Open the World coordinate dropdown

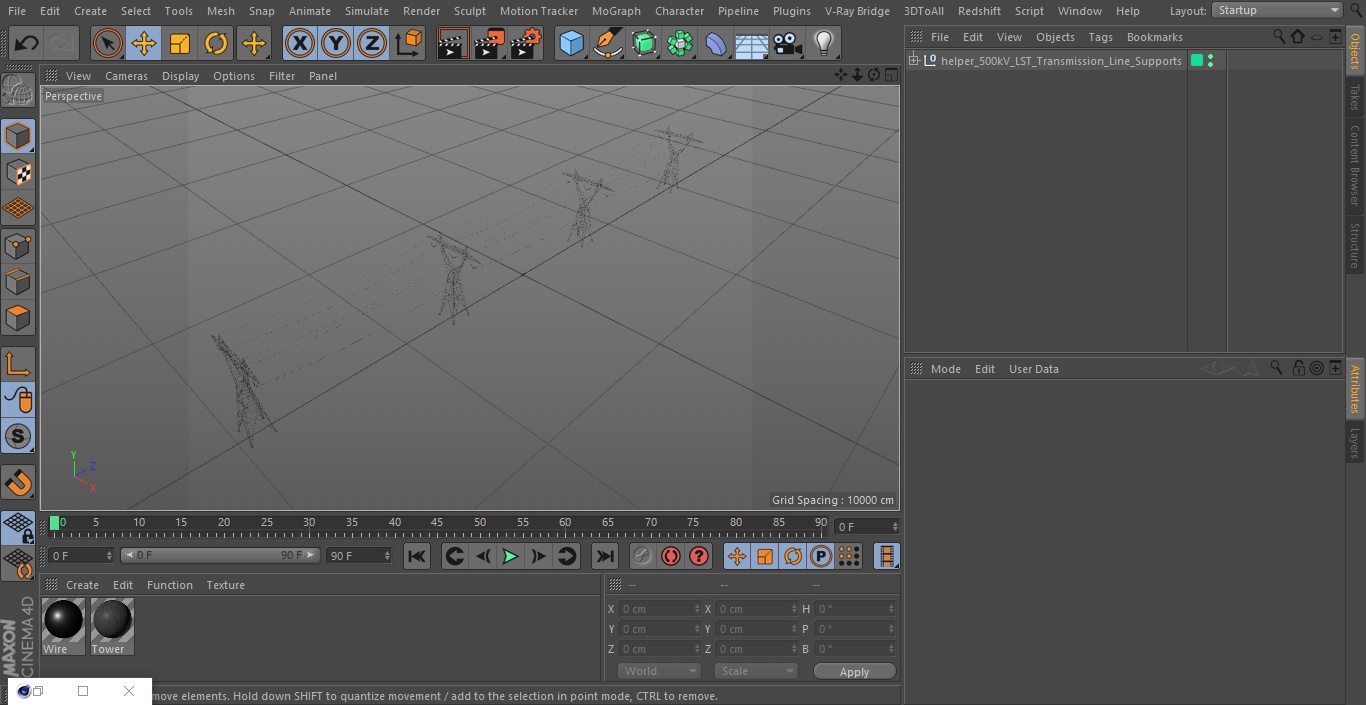(659, 671)
